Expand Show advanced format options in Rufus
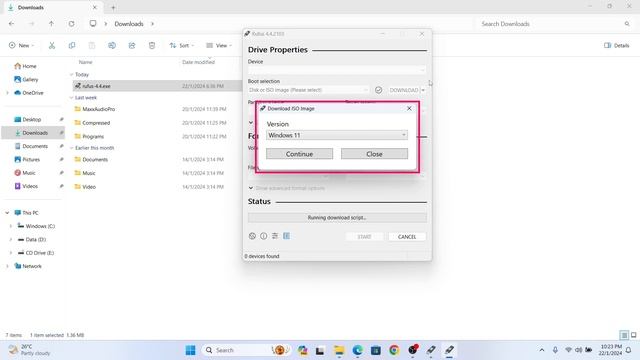Screen dimensions: 640x360 tap(287, 188)
